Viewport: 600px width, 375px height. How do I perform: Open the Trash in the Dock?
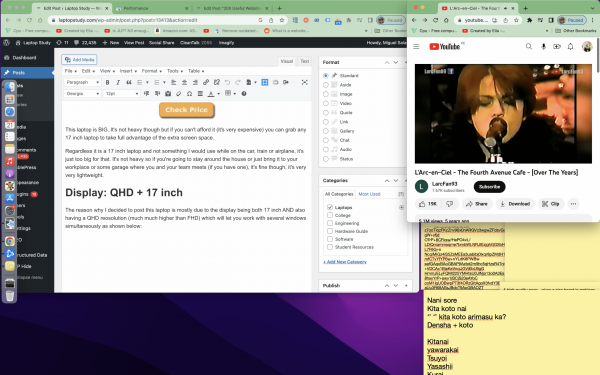(x=10, y=296)
